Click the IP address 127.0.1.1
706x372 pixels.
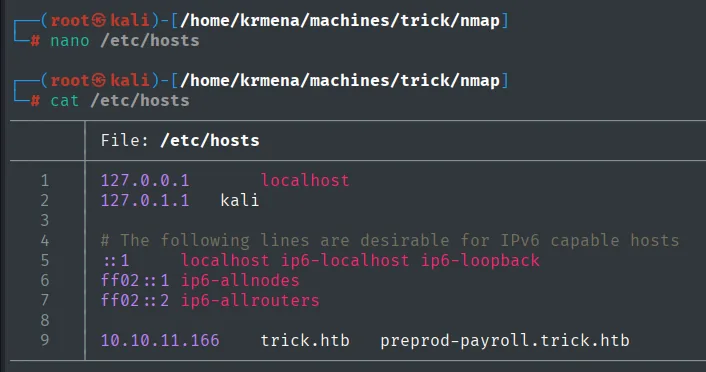(x=145, y=200)
